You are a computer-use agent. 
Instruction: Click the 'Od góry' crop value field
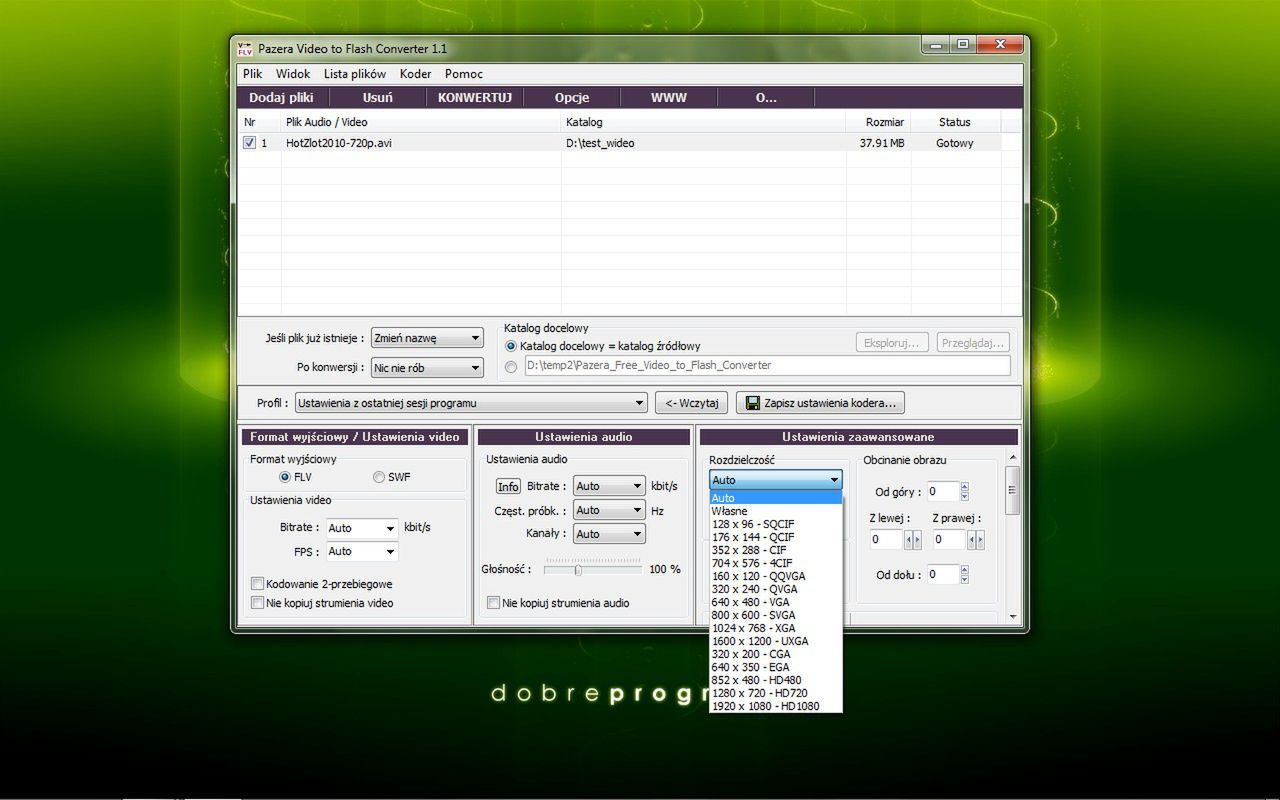tap(942, 492)
